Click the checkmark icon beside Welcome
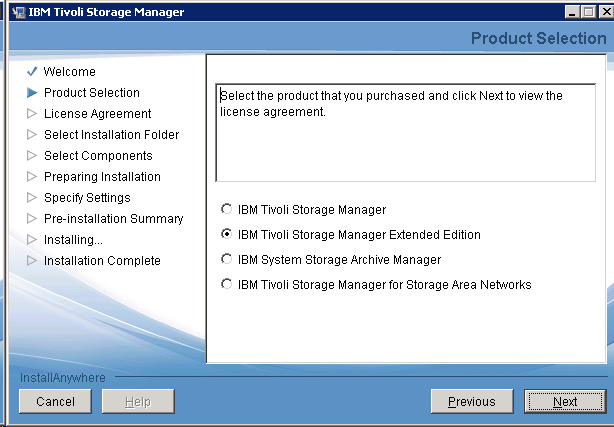Image resolution: width=614 pixels, height=427 pixels. (32, 72)
